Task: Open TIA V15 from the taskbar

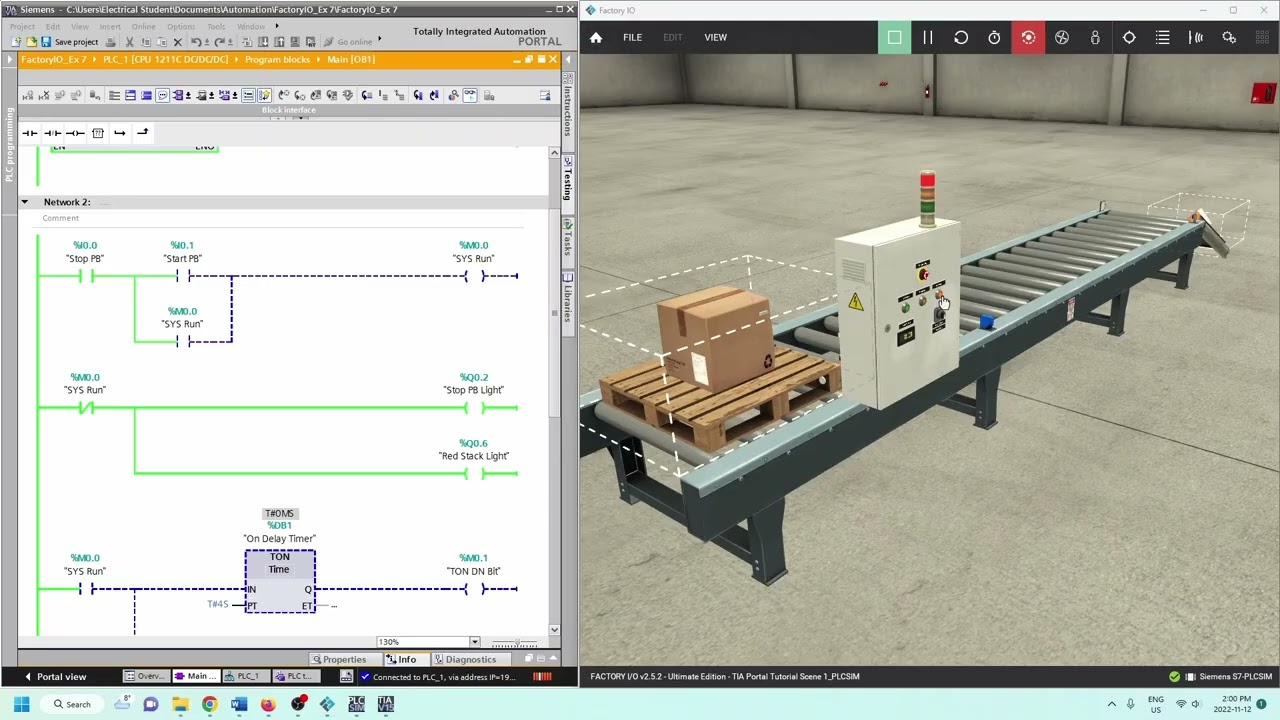Action: click(x=386, y=705)
